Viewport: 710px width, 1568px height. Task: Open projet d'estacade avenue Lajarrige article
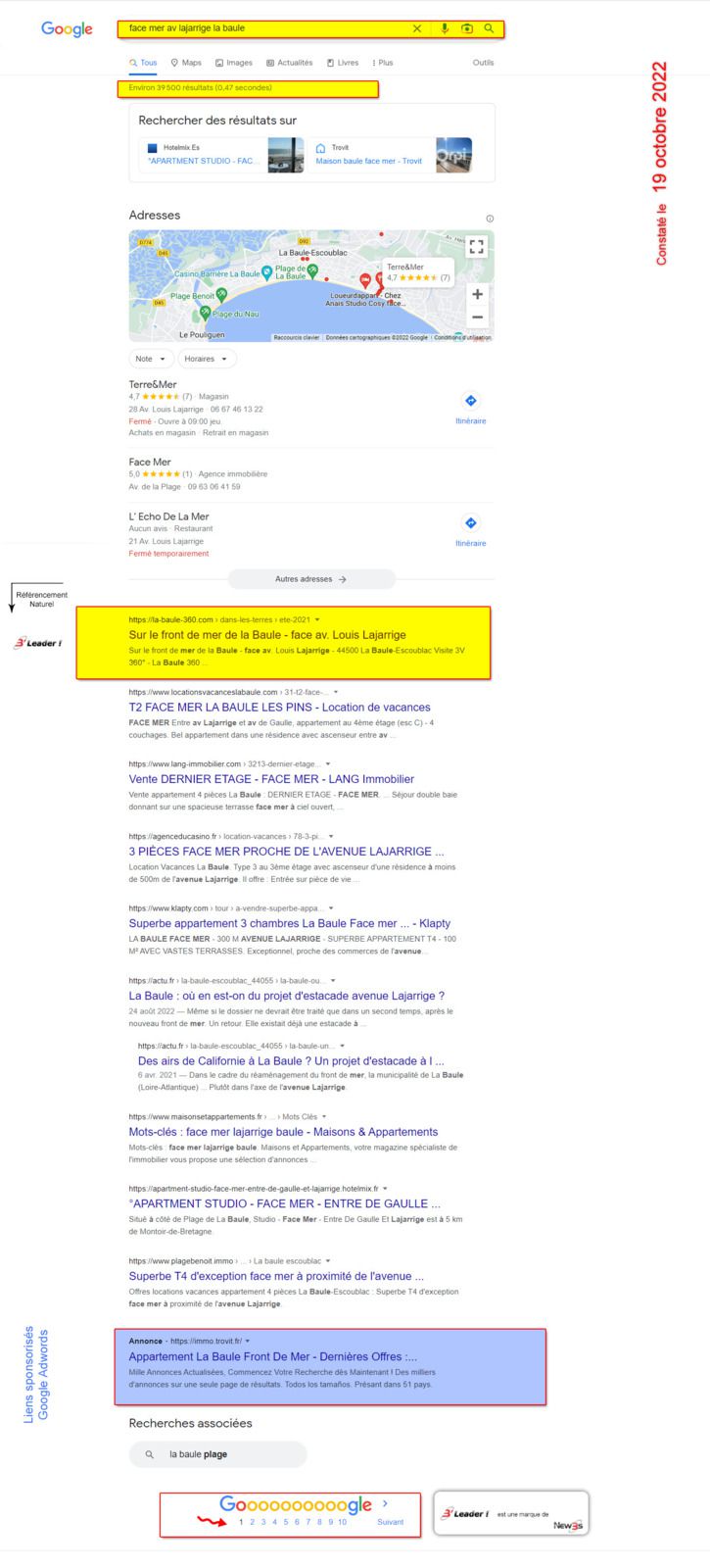(287, 996)
